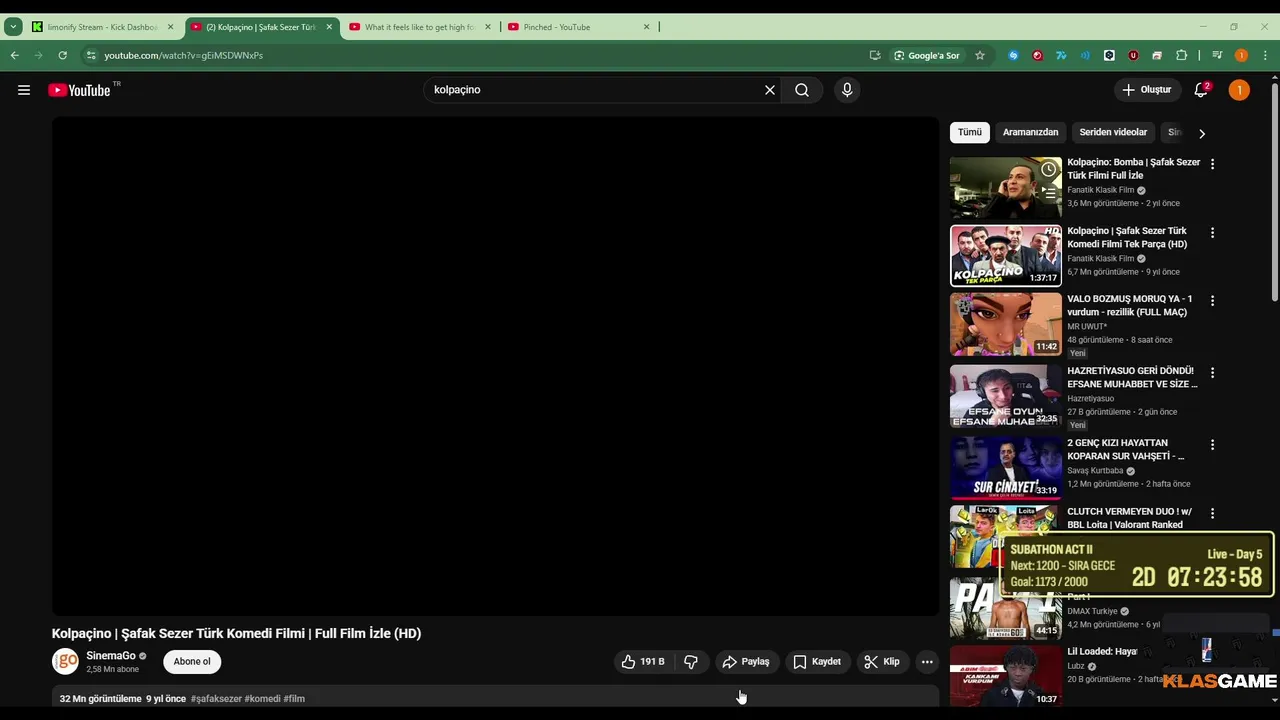Open the YouTube account avatar menu
This screenshot has width=1280, height=720.
1239,90
